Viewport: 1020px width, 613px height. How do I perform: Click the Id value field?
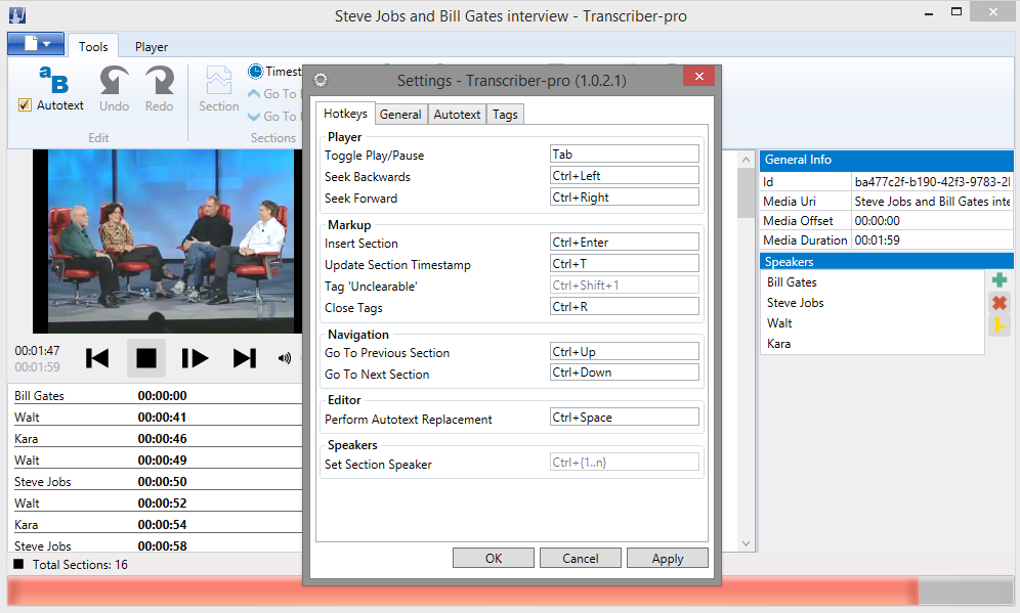tap(932, 182)
